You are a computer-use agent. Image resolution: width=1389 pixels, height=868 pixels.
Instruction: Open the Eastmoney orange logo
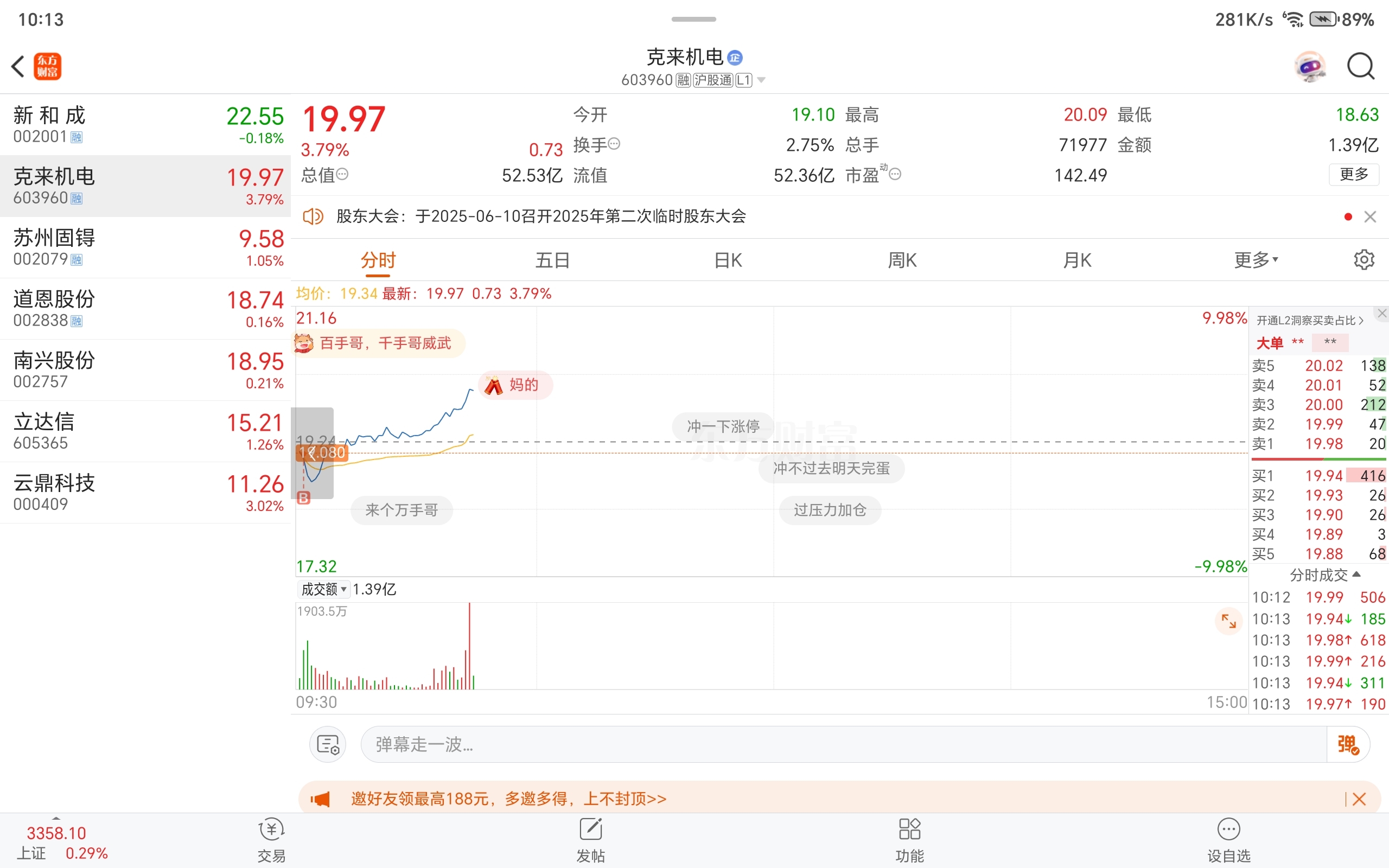[x=48, y=67]
